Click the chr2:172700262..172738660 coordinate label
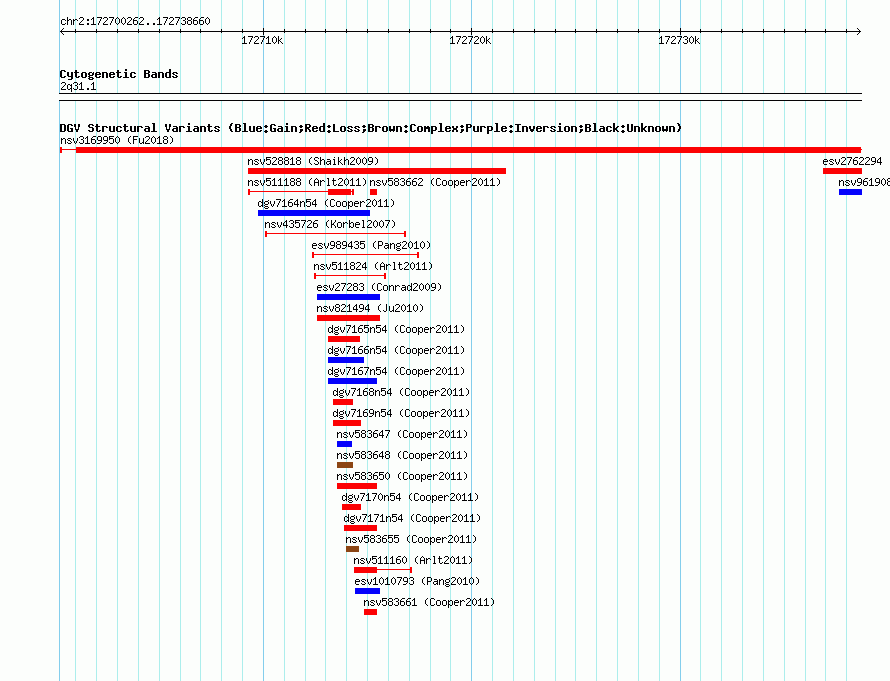This screenshot has width=890, height=681. (x=135, y=21)
